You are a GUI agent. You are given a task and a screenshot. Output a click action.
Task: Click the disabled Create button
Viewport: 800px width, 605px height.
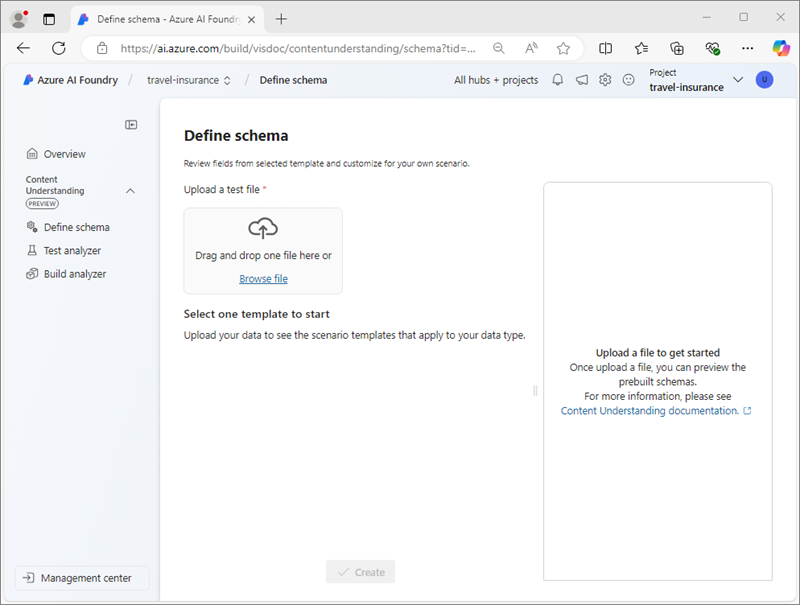click(x=360, y=572)
